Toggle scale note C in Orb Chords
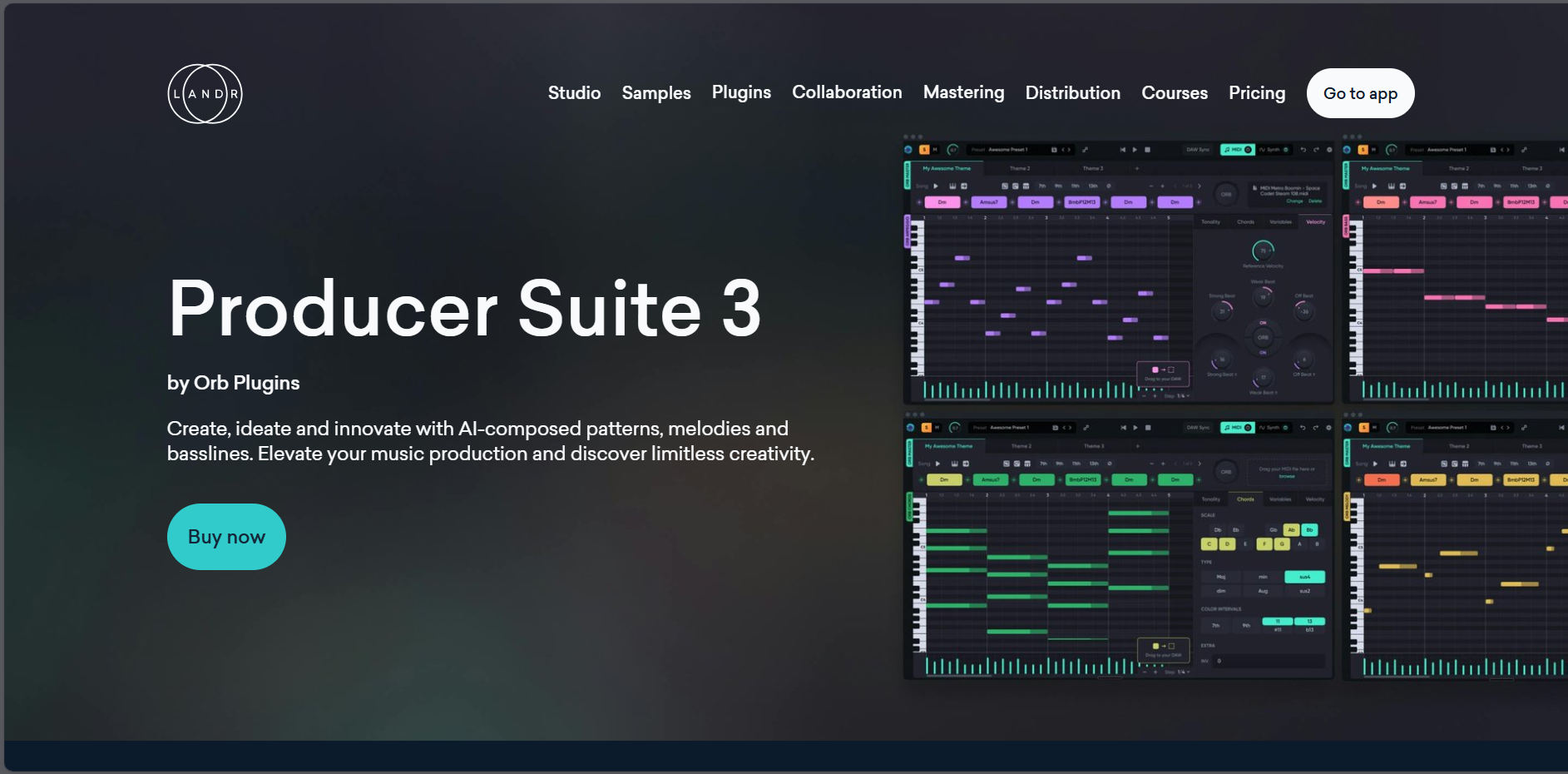1568x774 pixels. tap(1209, 544)
